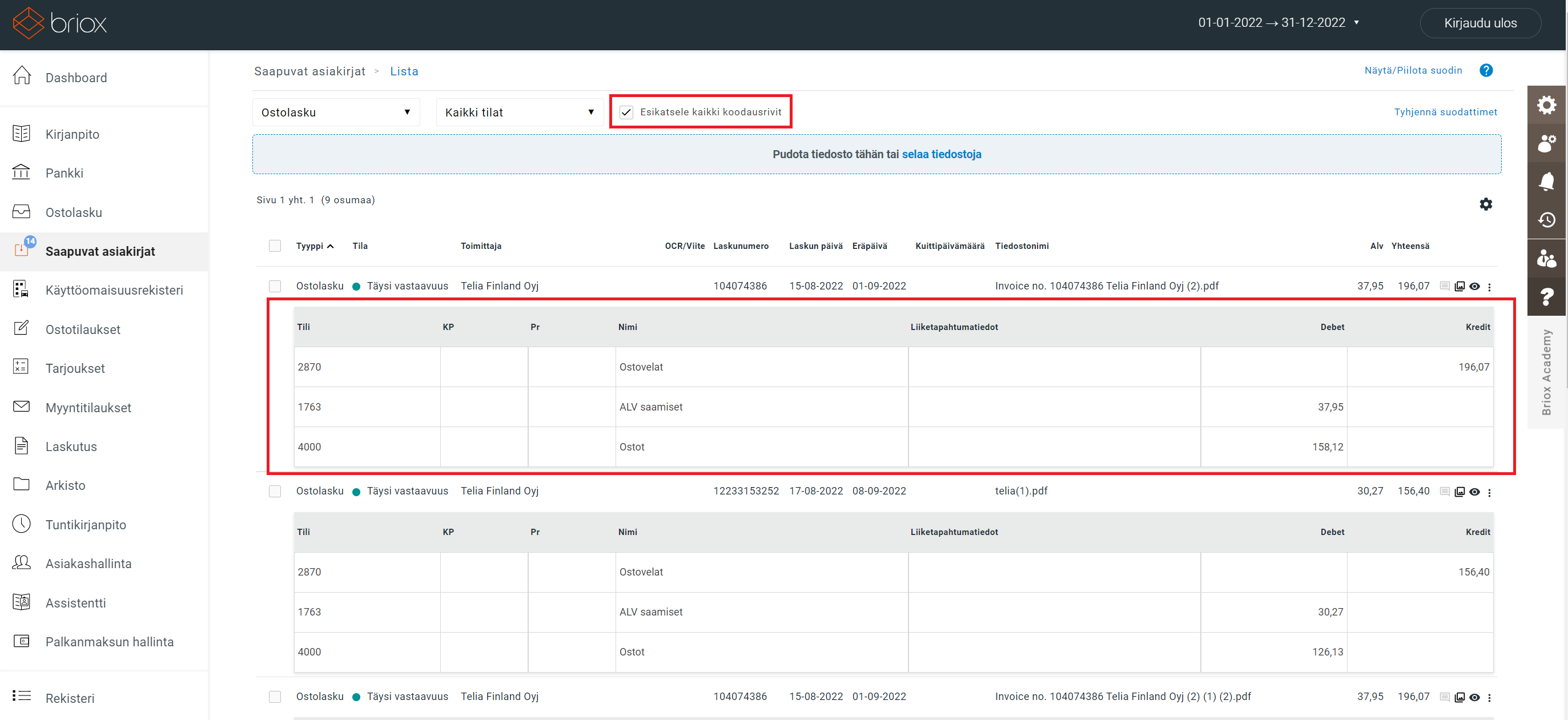Open the three-dot menu of the first invoice row

tap(1489, 287)
